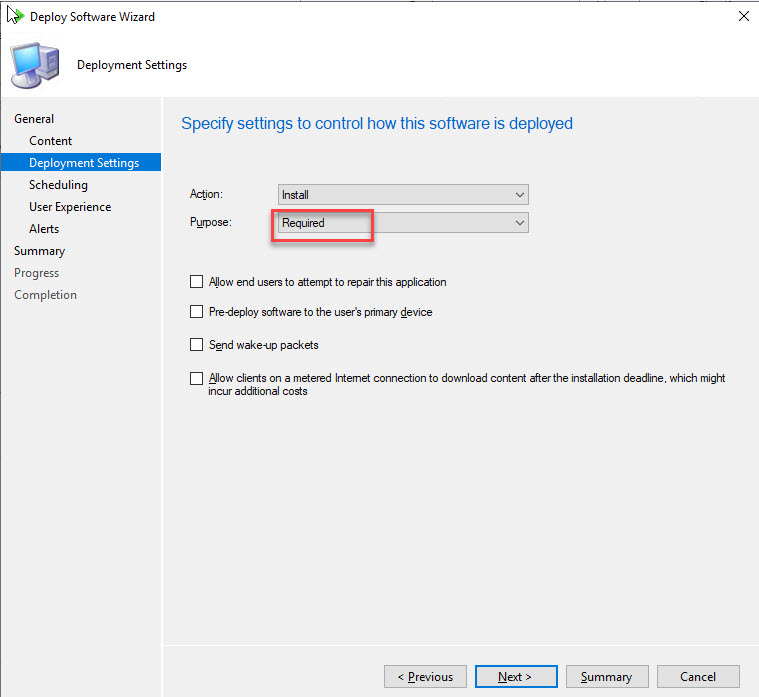Viewport: 759px width, 697px height.
Task: Open the Scheduling step in the sidebar
Action: tap(58, 185)
